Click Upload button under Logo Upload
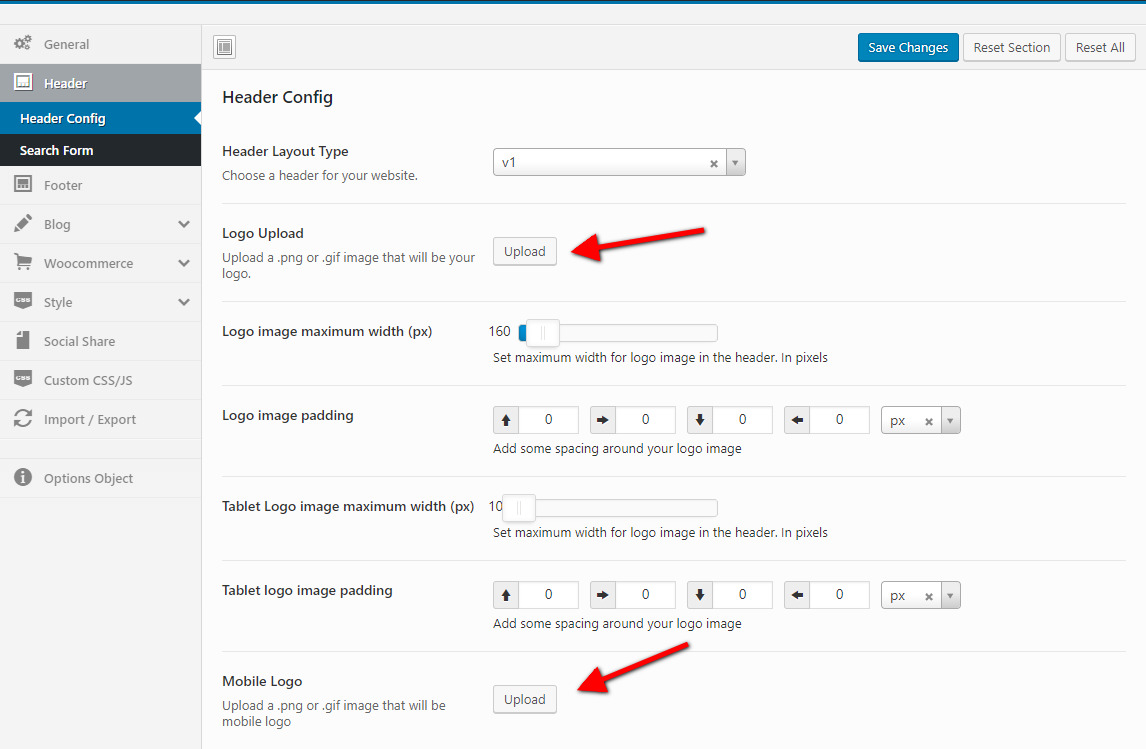Image resolution: width=1146 pixels, height=749 pixels. click(524, 251)
